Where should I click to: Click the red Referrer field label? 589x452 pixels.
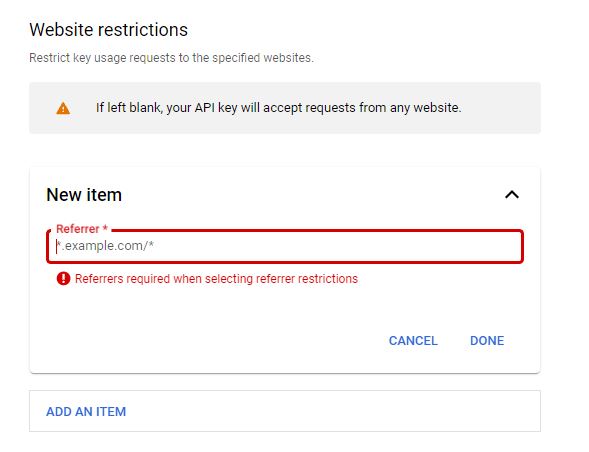[x=77, y=228]
